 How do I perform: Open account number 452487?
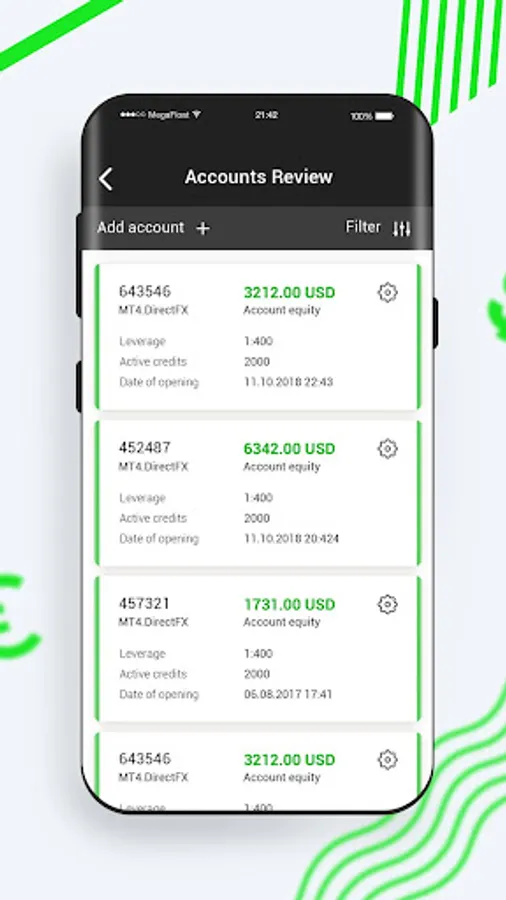click(x=145, y=447)
